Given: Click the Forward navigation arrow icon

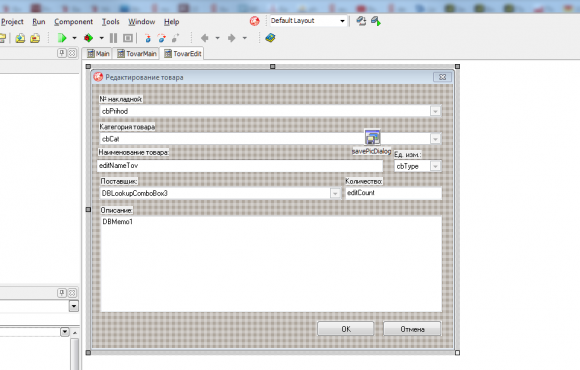Looking at the screenshot, I should (232, 38).
